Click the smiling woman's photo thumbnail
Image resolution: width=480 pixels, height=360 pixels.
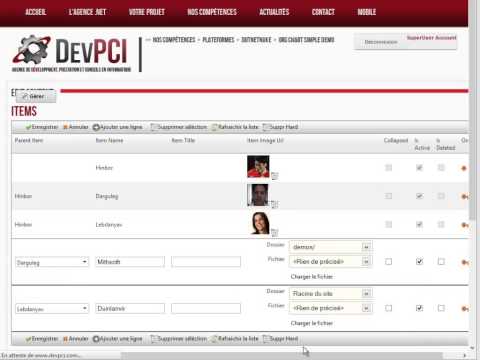(260, 223)
